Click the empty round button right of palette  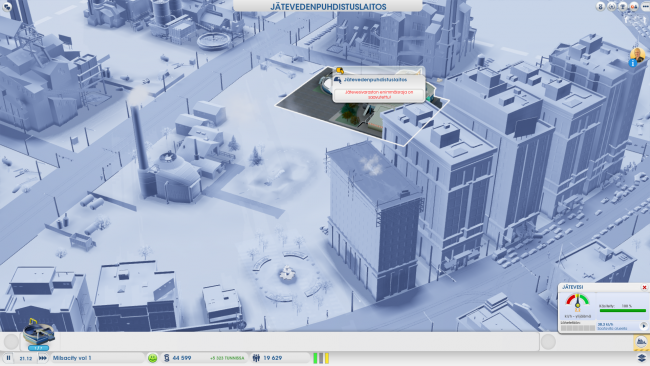click(x=548, y=342)
